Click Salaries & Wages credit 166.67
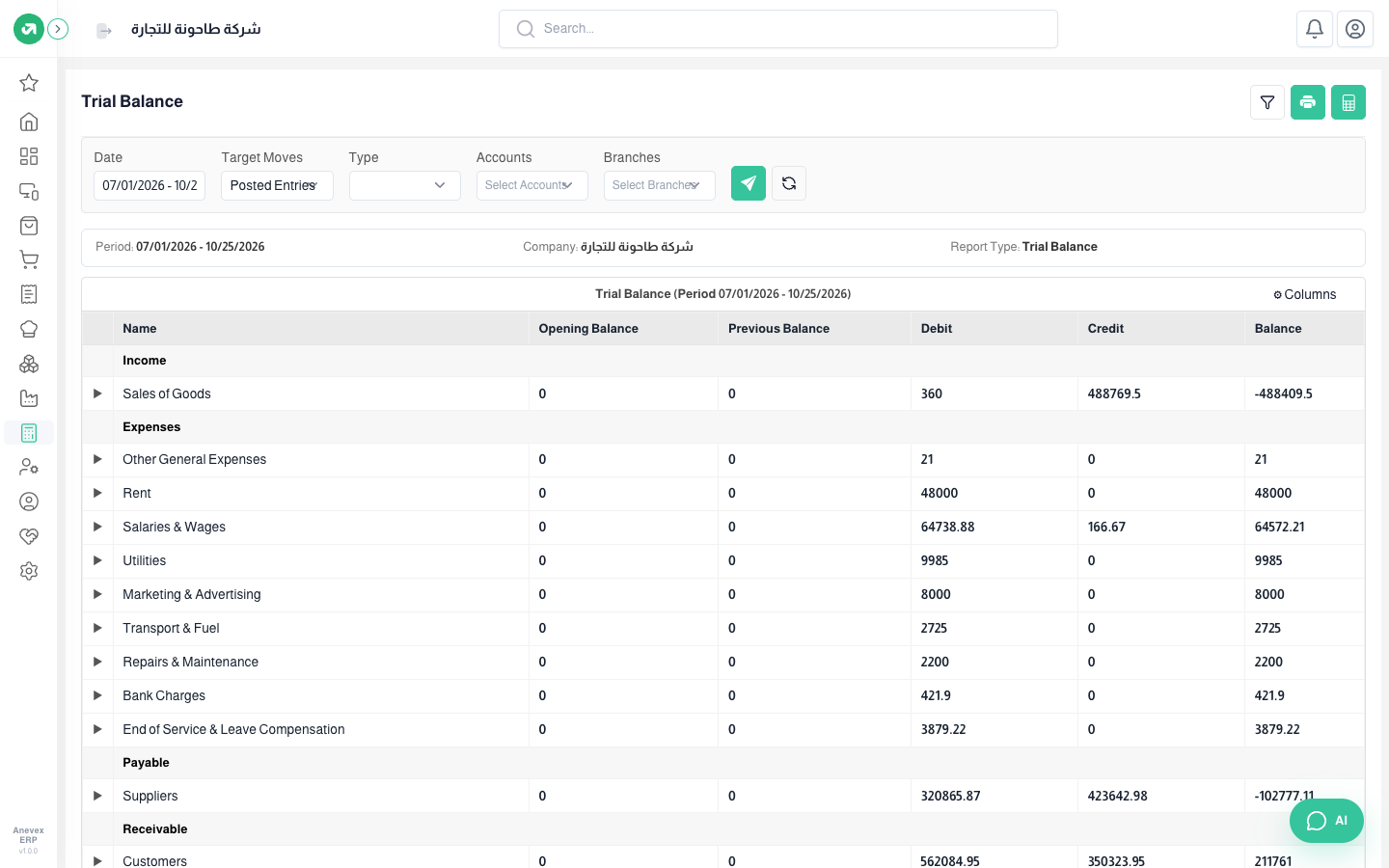The height and width of the screenshot is (868, 1389). click(1106, 527)
